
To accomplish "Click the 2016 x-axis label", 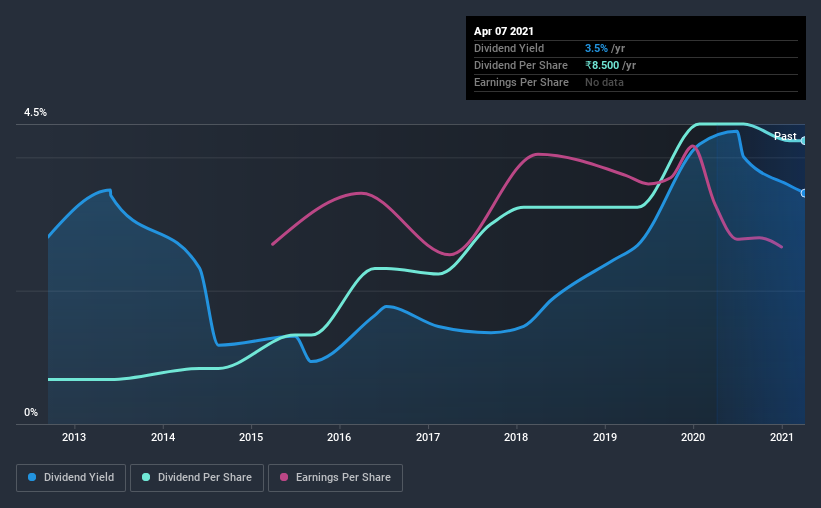I will pos(339,437).
